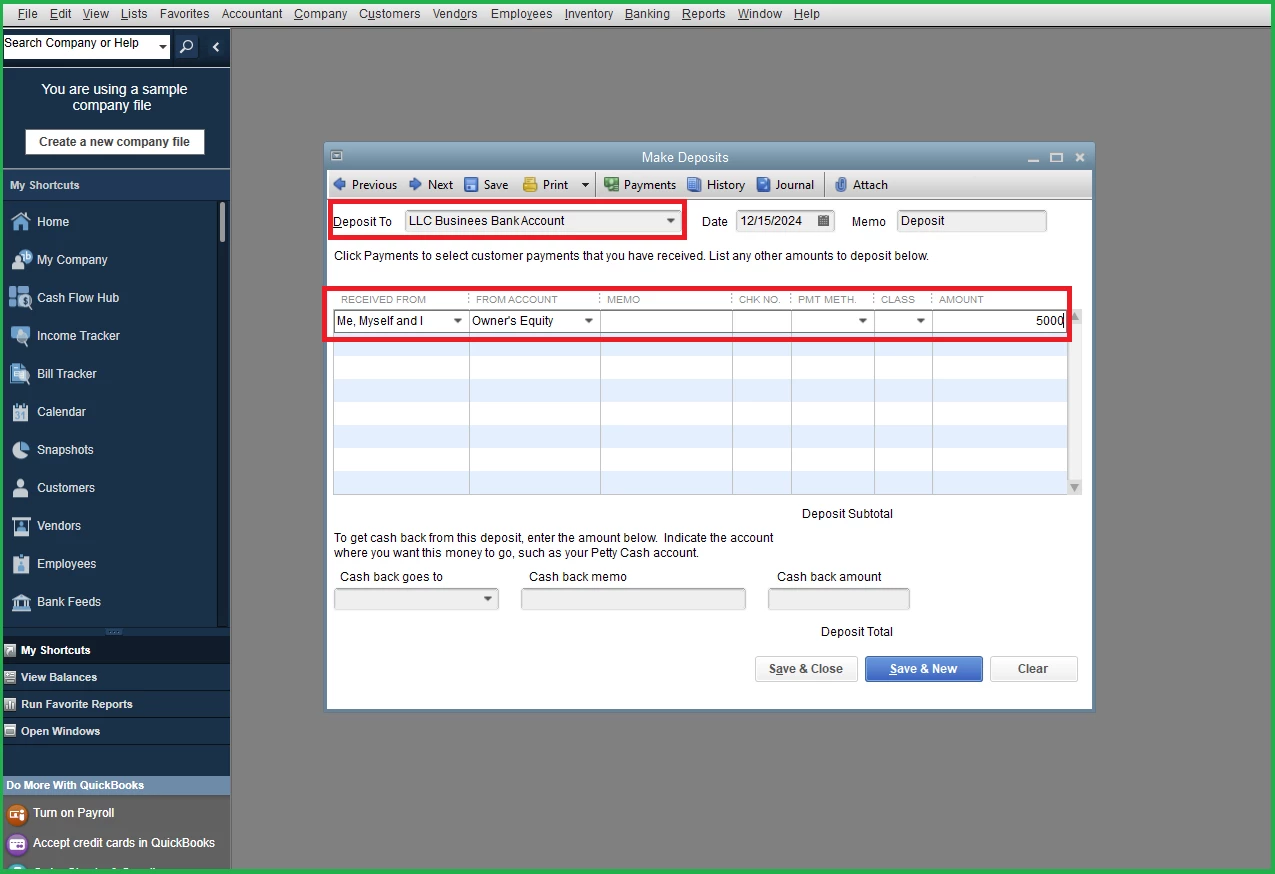Click the Chk No. cell in first row

(x=762, y=321)
